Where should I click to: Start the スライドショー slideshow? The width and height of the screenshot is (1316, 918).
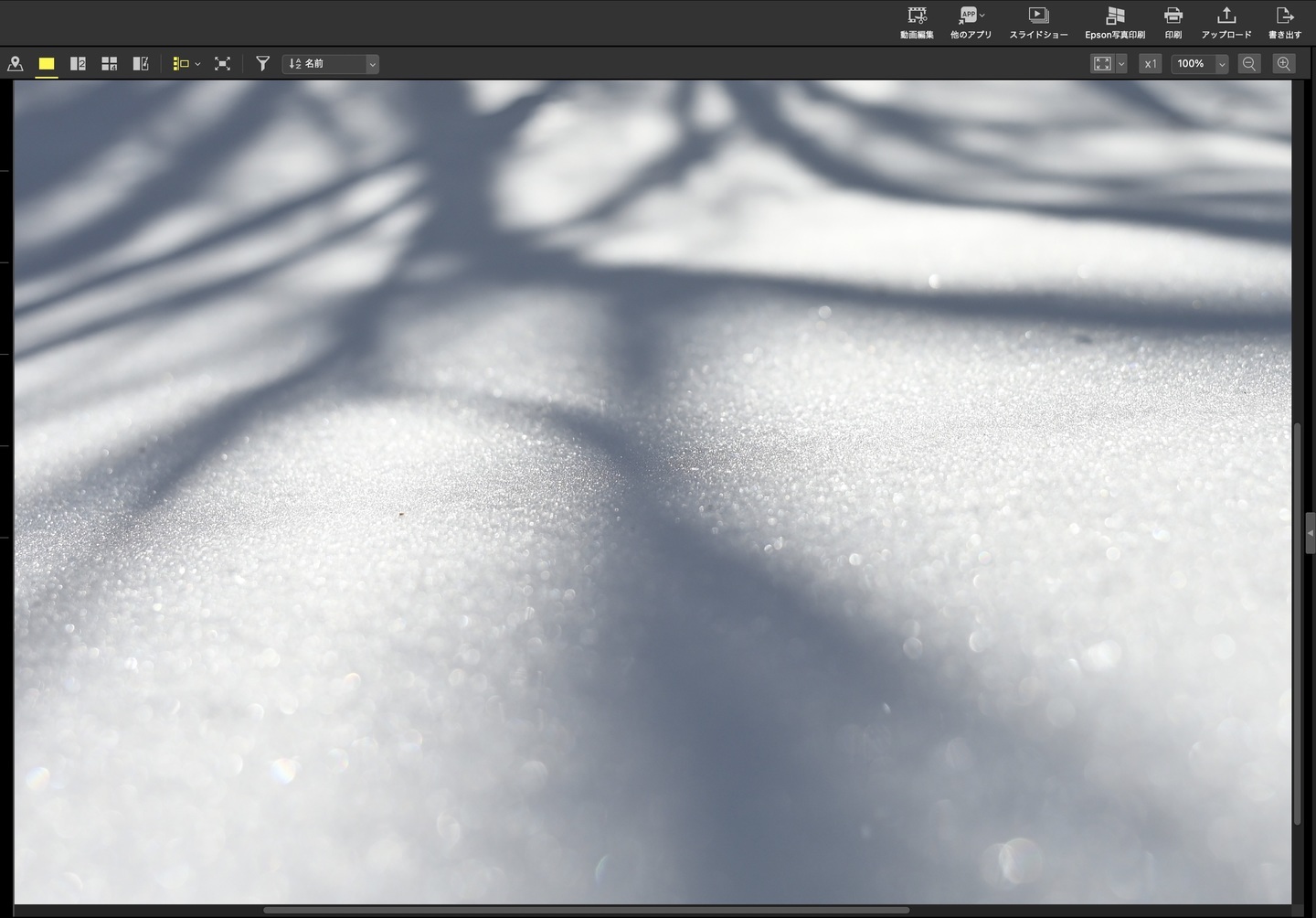[x=1038, y=23]
